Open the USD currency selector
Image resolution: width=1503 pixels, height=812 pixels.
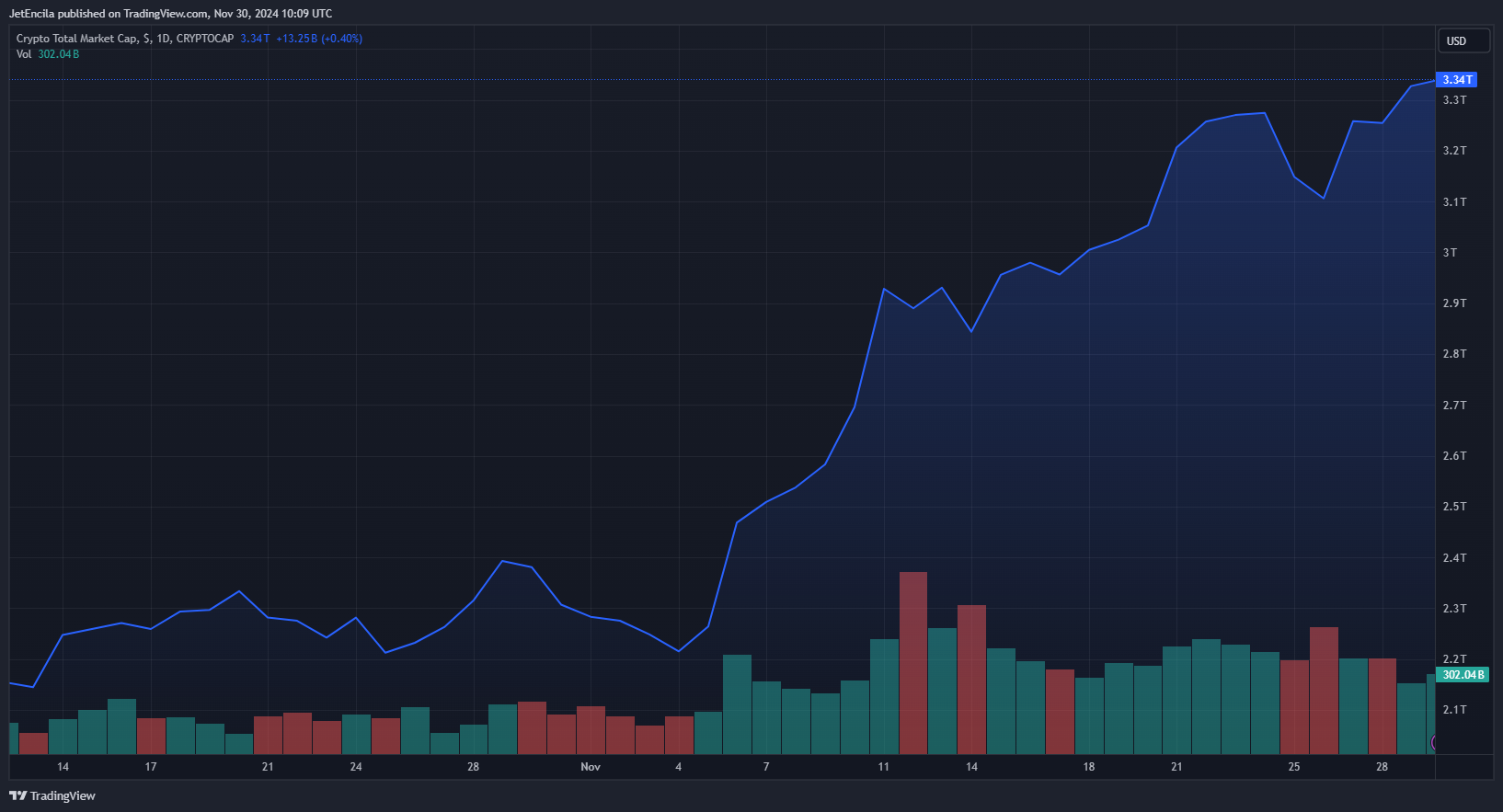coord(1463,40)
